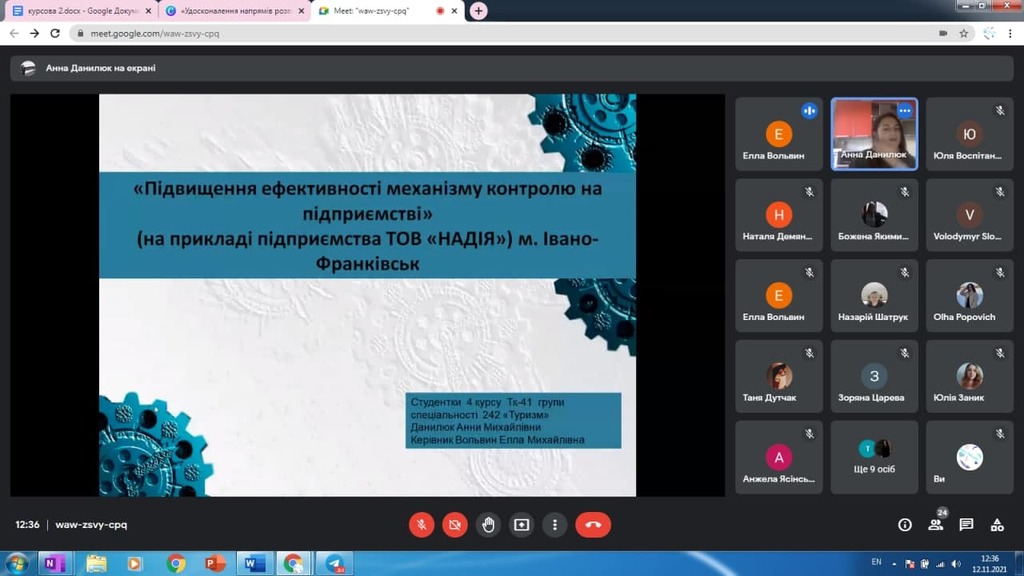Screen dimensions: 1024x576
Task: Bookmark this page with the star icon
Action: [964, 33]
